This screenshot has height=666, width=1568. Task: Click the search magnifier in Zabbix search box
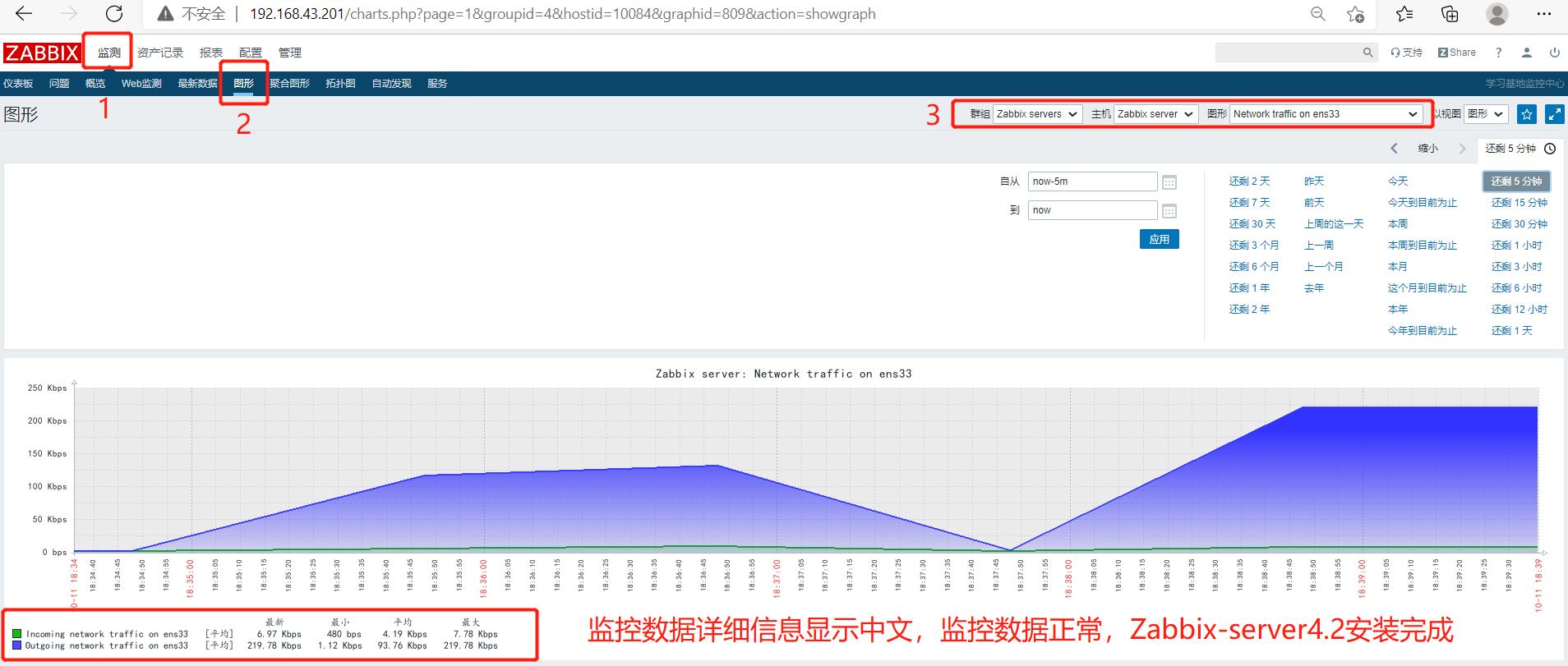(1367, 53)
